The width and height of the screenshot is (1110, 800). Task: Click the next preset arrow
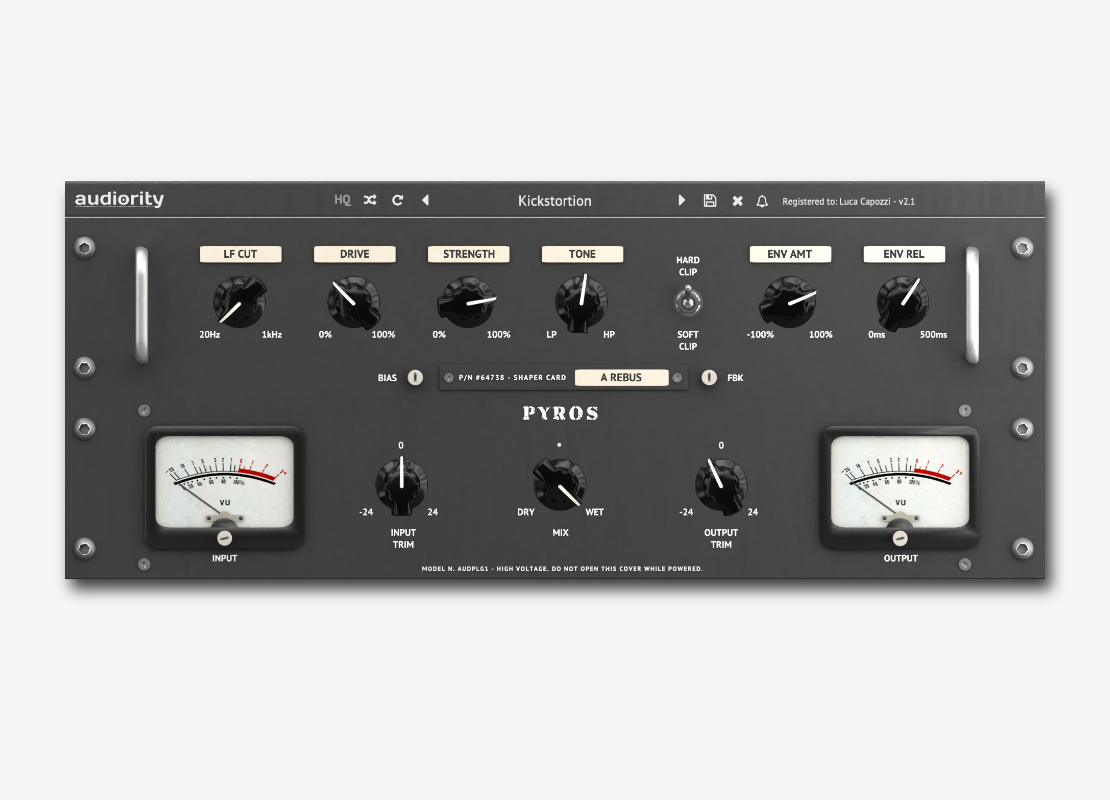pyautogui.click(x=682, y=200)
